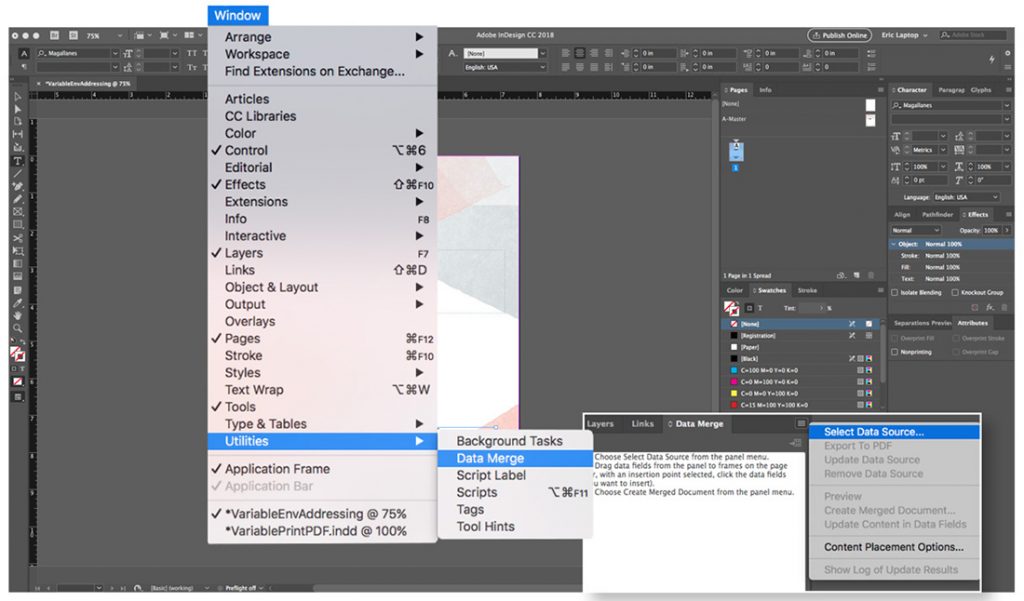Enable the Nonprinting checkbox
1024x601 pixels.
click(x=894, y=350)
